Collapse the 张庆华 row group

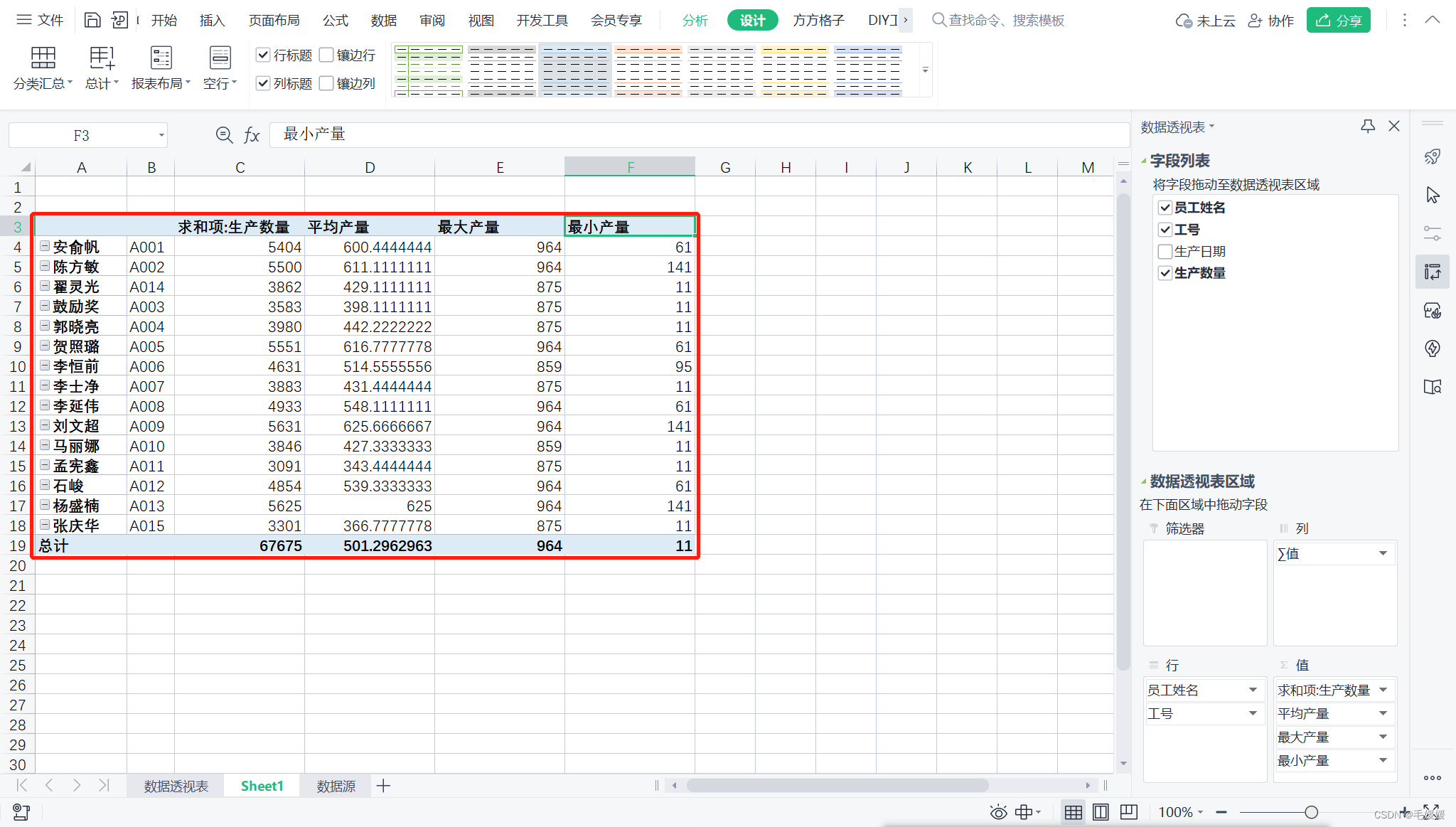[x=45, y=525]
